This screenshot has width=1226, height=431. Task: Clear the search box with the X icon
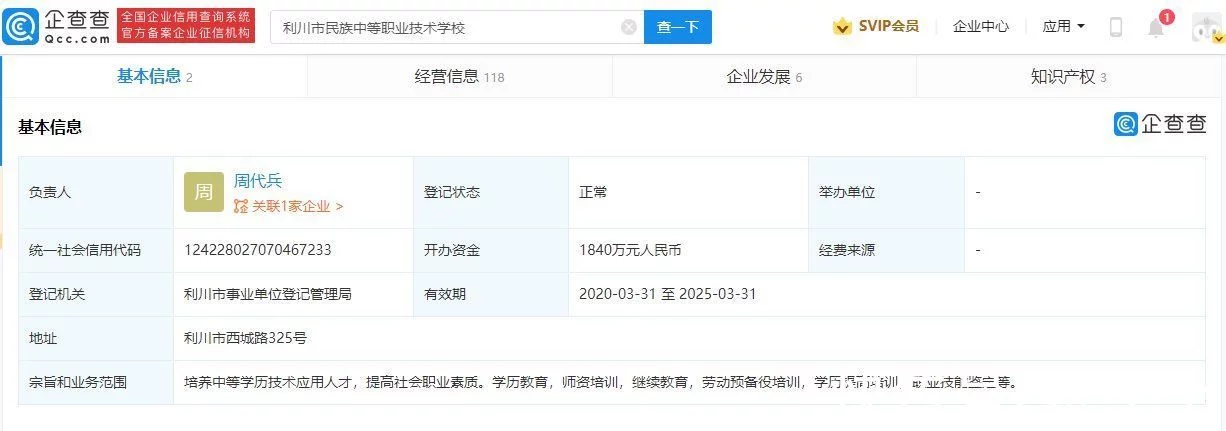628,27
